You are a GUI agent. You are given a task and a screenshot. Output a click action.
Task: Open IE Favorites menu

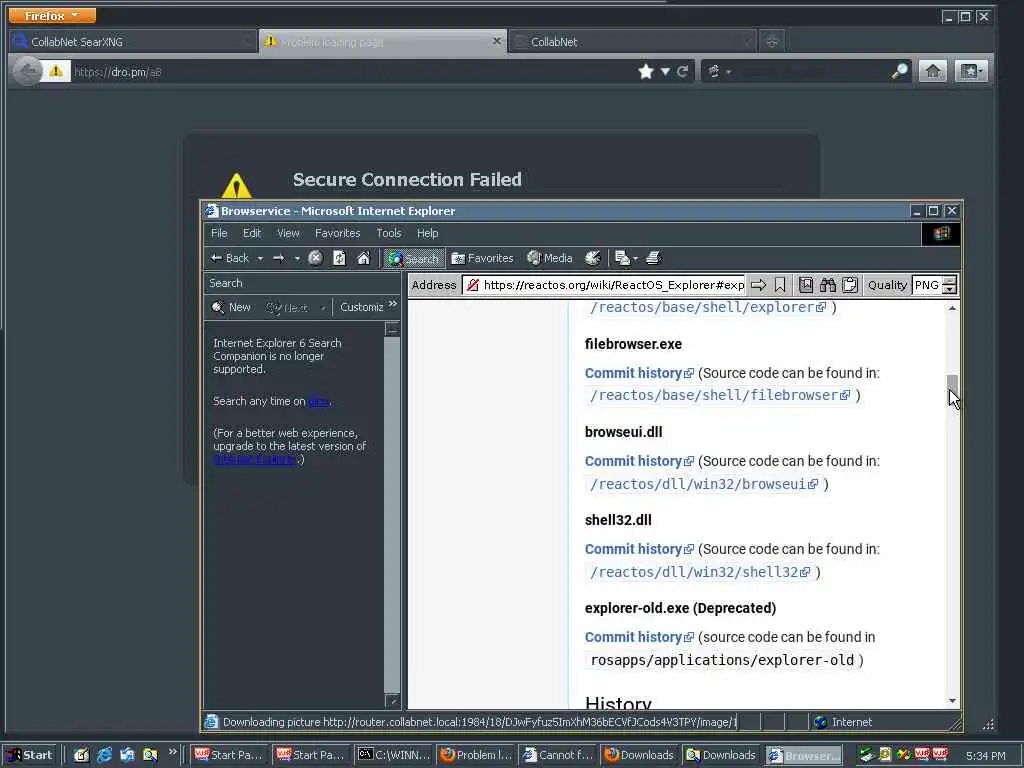pos(337,233)
